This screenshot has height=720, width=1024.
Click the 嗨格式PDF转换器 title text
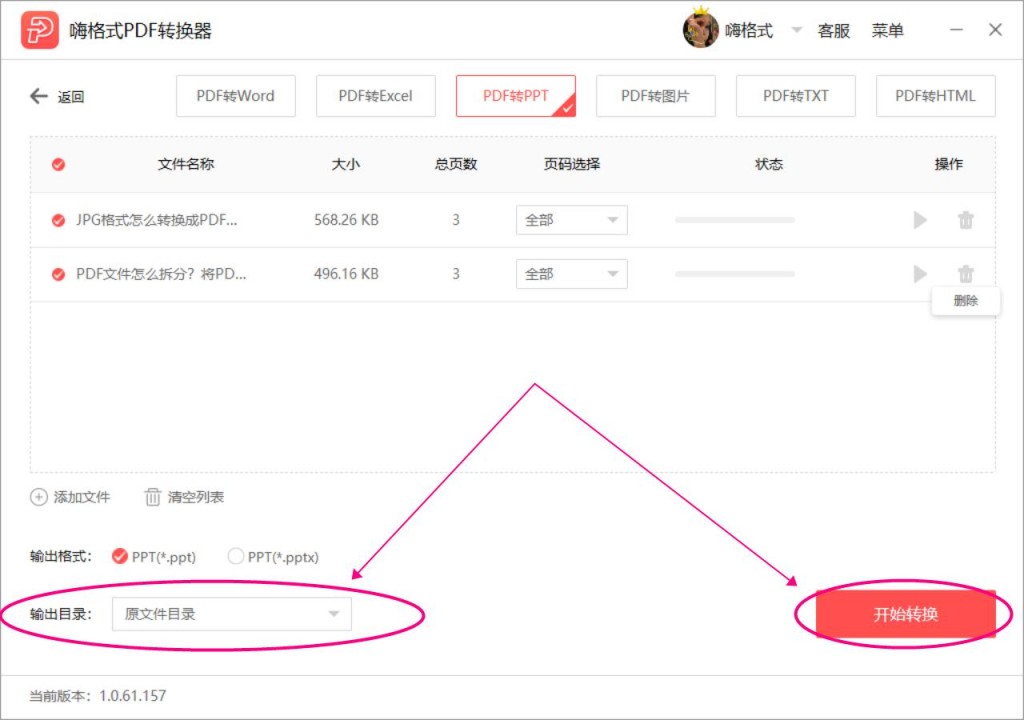[x=141, y=31]
